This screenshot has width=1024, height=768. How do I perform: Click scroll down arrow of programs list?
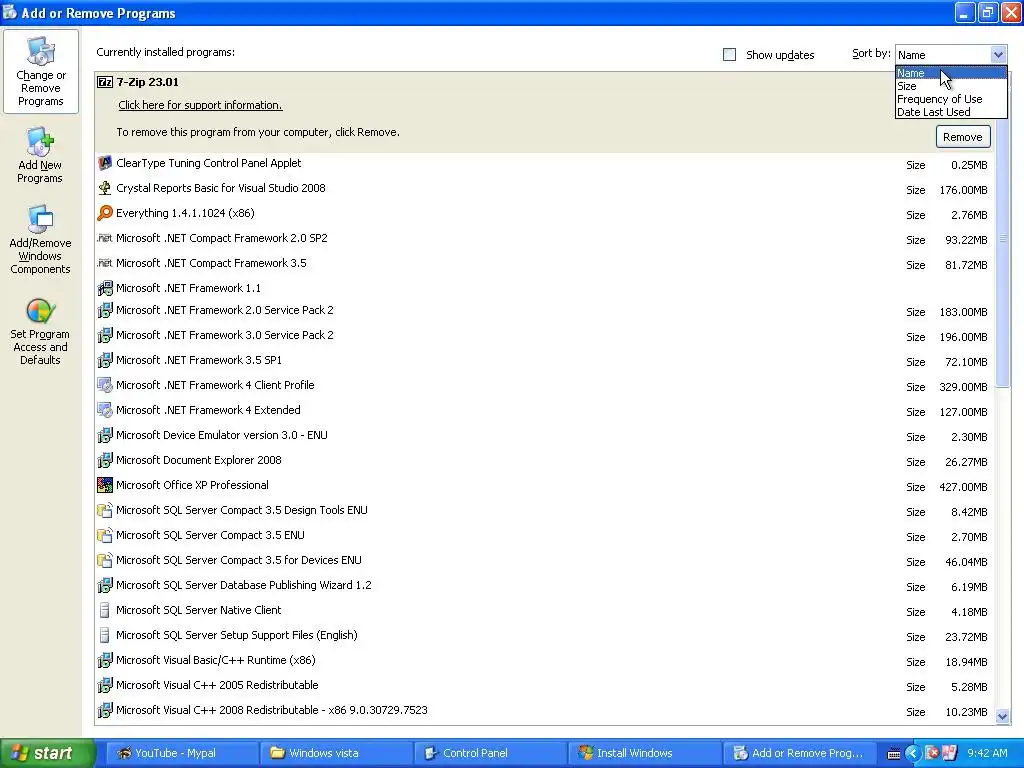(x=1002, y=716)
